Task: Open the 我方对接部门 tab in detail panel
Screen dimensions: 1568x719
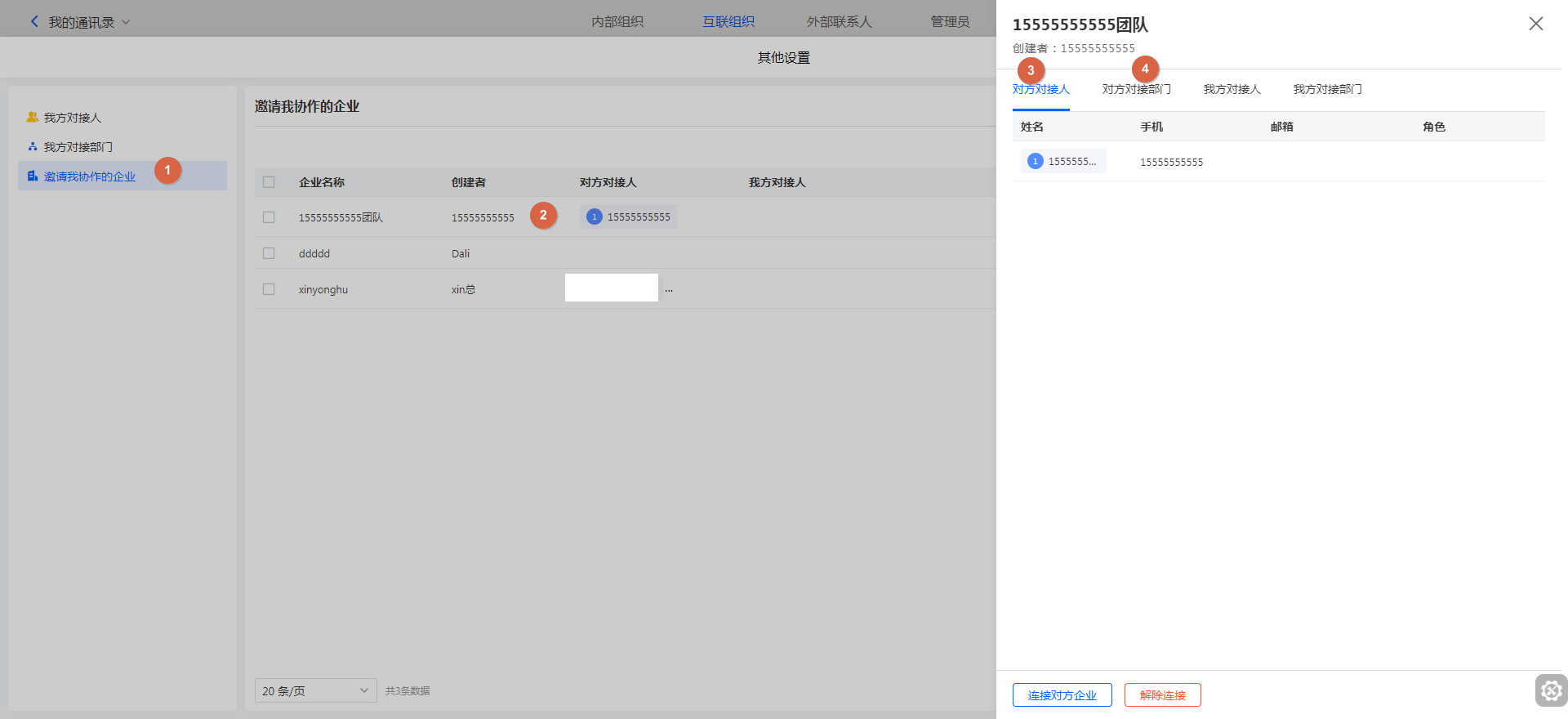Action: (x=1327, y=89)
